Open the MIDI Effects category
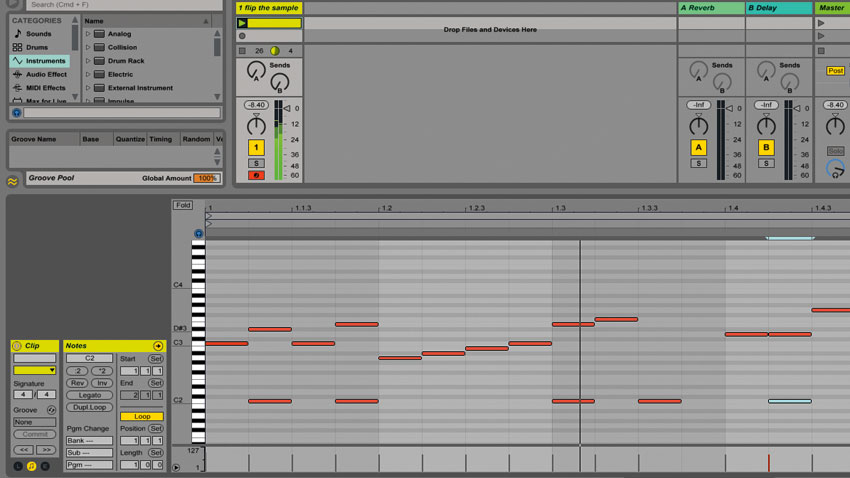This screenshot has width=850, height=478. [40, 88]
